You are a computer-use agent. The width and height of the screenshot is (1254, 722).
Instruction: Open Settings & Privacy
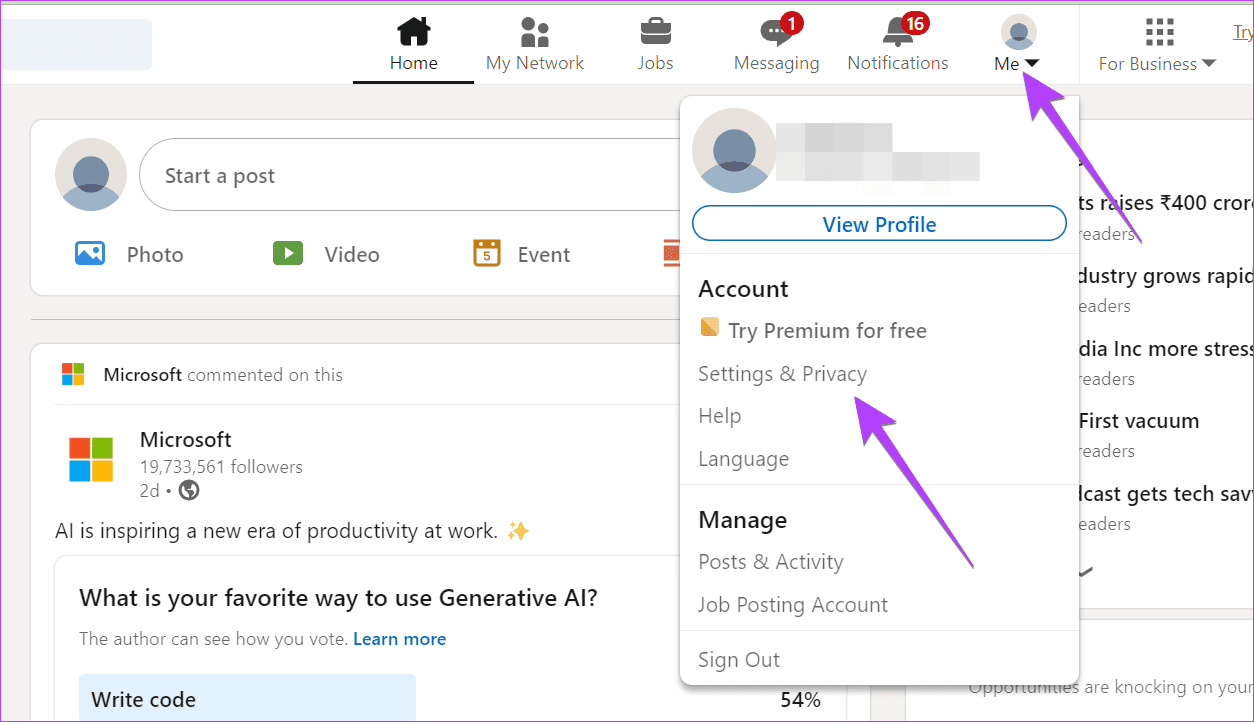pos(783,374)
